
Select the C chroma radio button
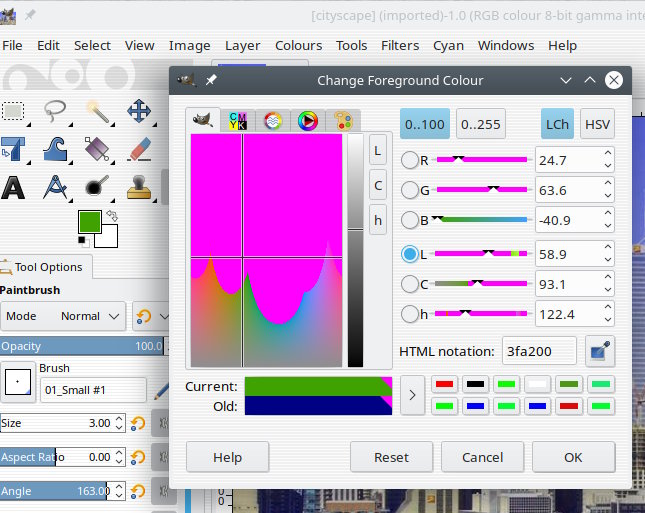coord(410,284)
